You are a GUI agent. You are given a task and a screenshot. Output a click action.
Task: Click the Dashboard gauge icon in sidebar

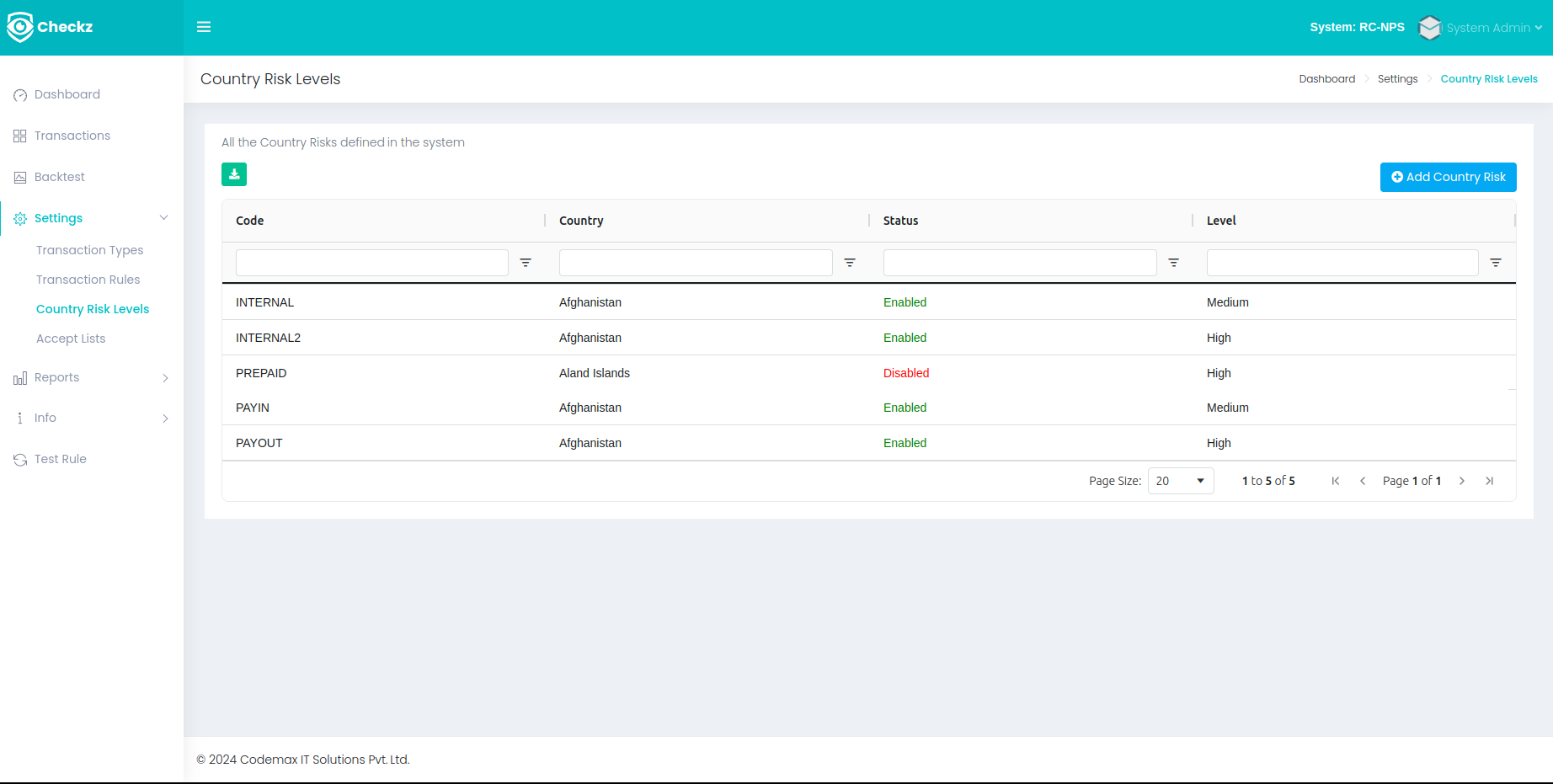(20, 95)
